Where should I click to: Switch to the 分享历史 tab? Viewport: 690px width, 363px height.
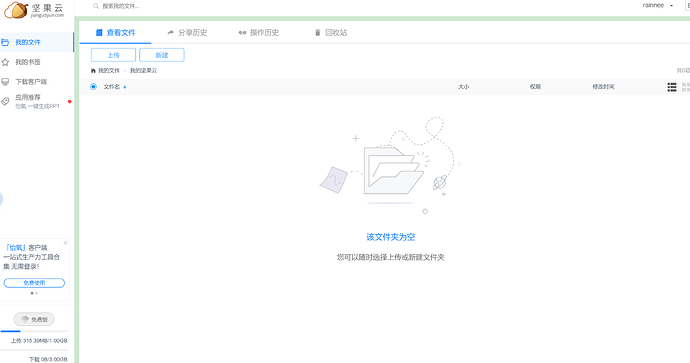click(x=187, y=33)
